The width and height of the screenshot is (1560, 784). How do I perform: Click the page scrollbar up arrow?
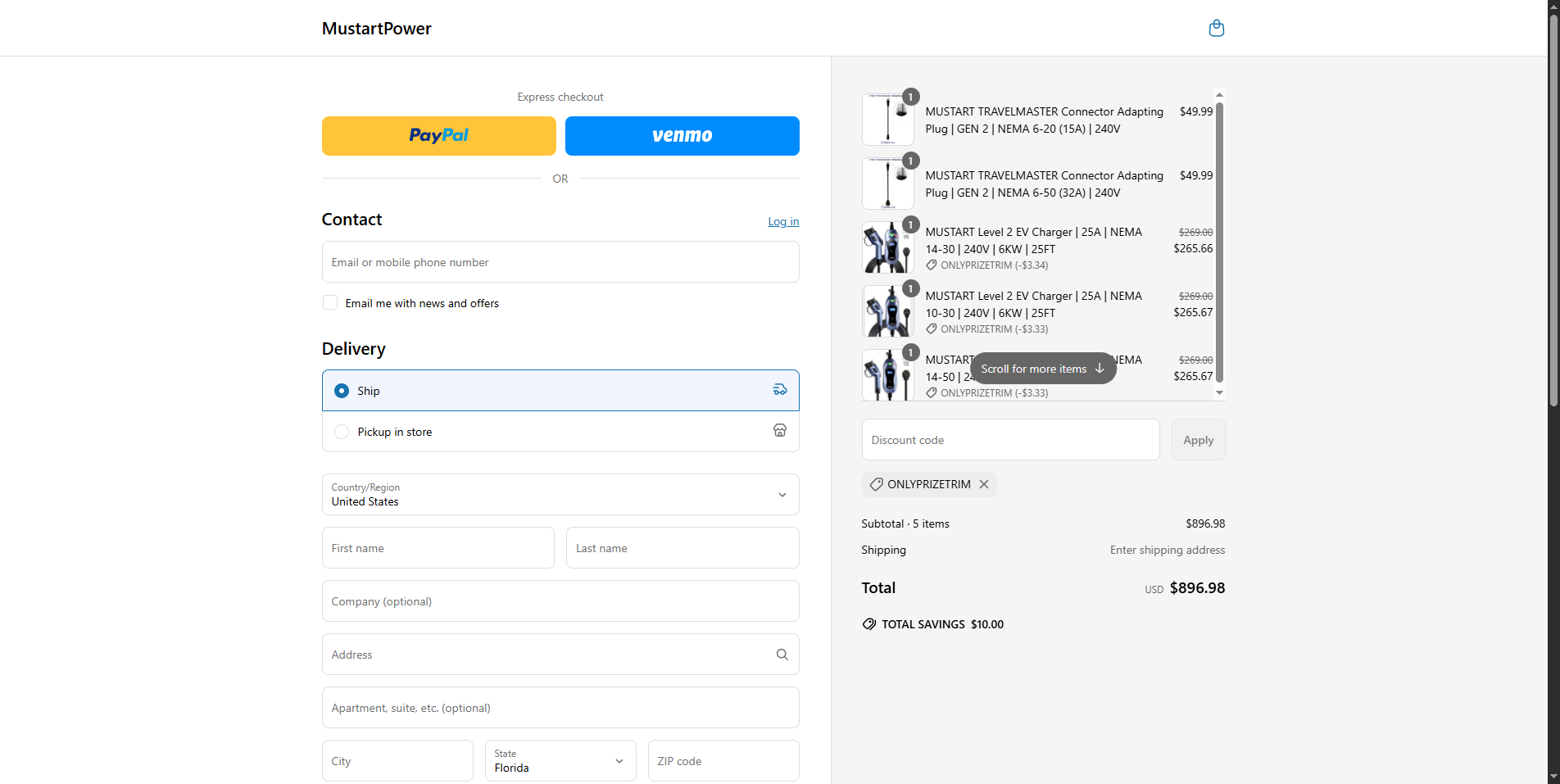pyautogui.click(x=1553, y=7)
